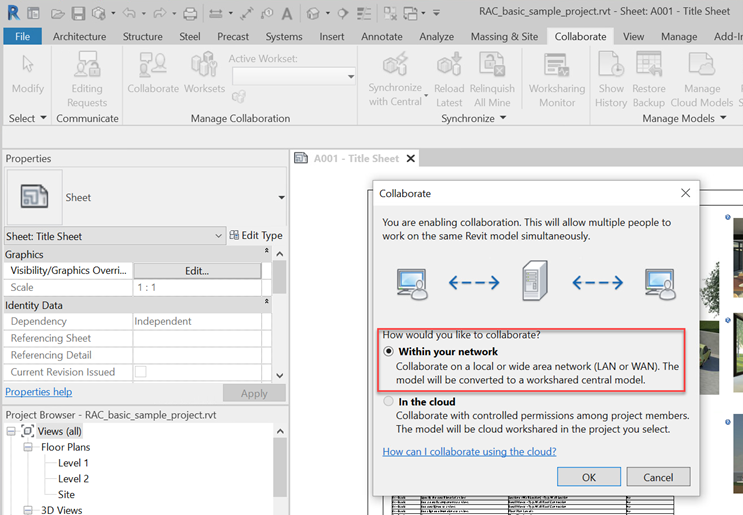Switch to the Structure ribbon tab

pos(143,36)
